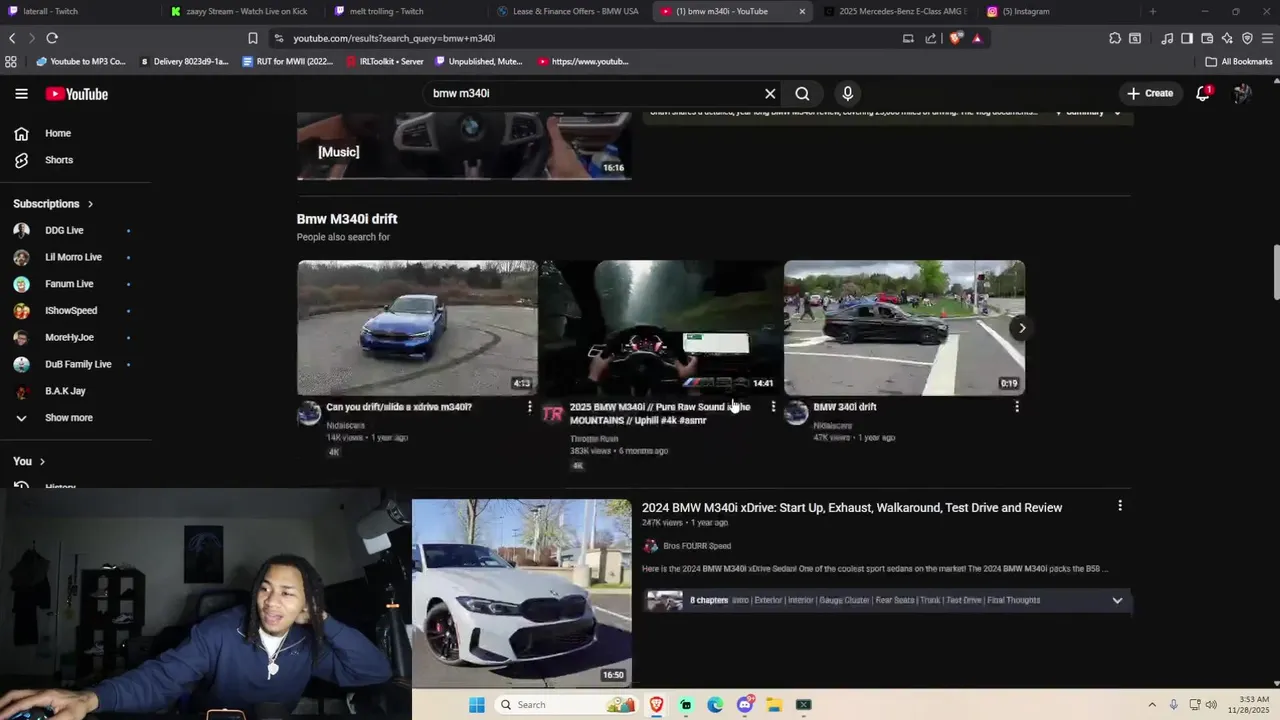1280x720 pixels.
Task: Play blue BMW drift video thumbnail
Action: [x=417, y=328]
